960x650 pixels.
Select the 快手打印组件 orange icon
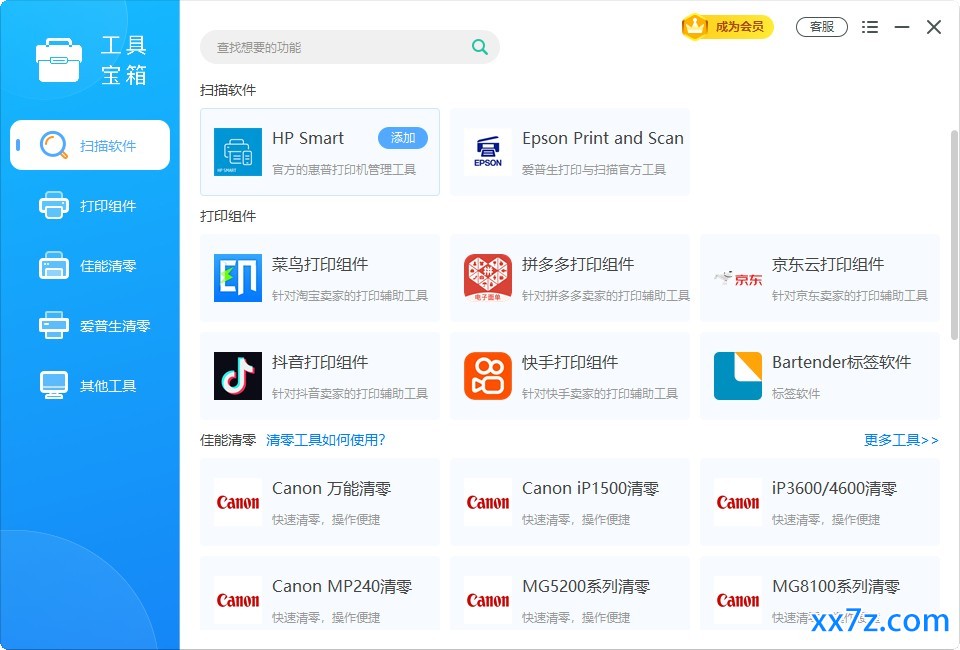pos(487,376)
